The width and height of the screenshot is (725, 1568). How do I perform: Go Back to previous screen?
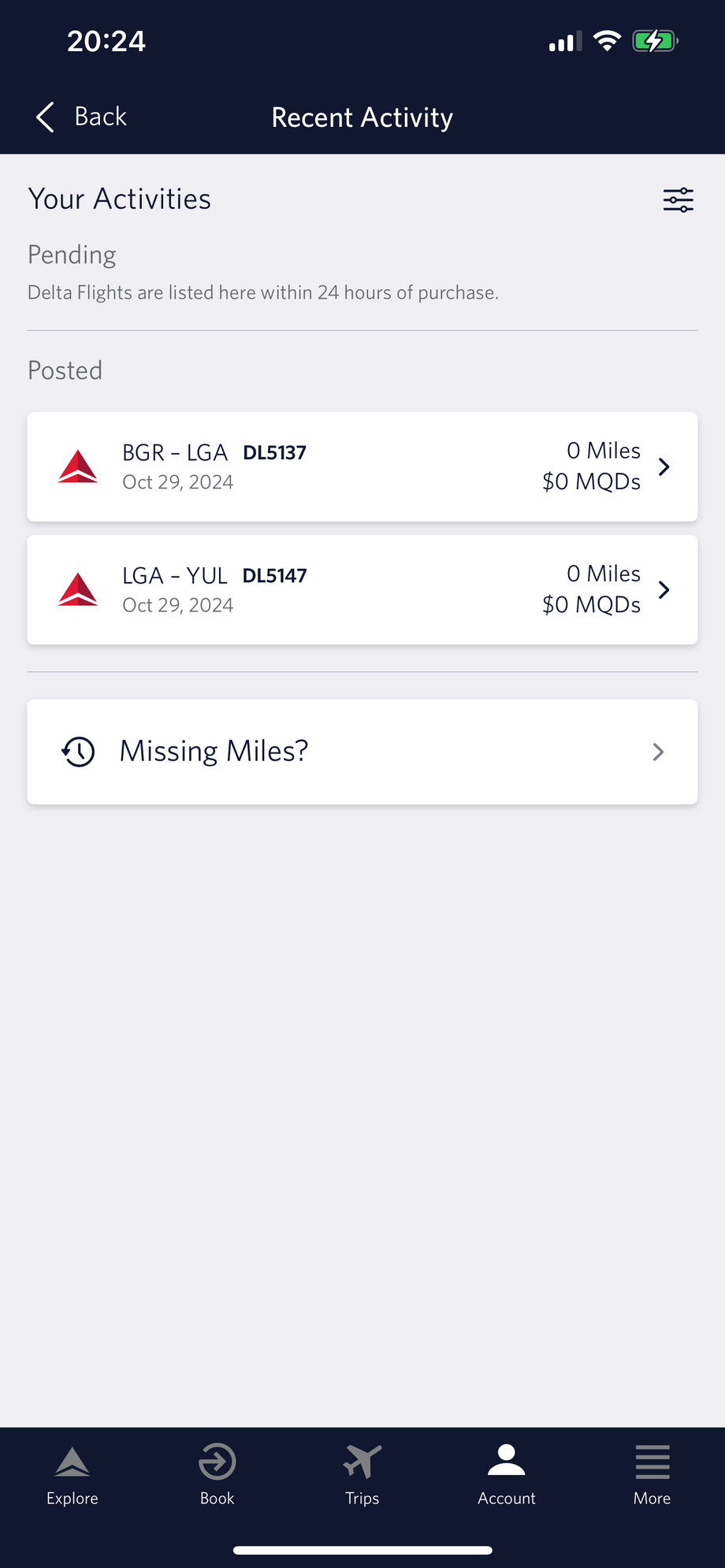100,117
